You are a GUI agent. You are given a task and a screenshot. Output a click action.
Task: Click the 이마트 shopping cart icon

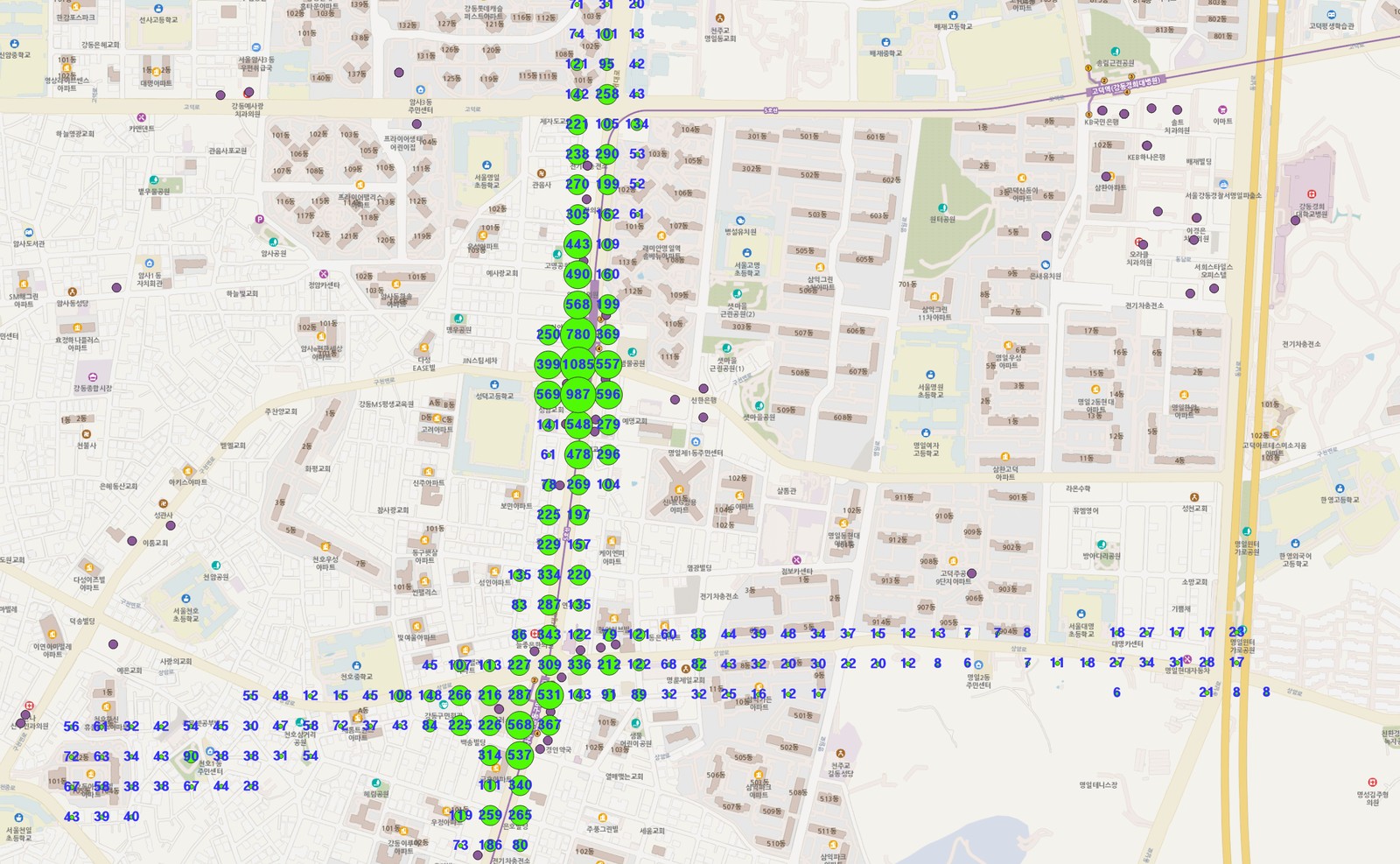coord(1222,110)
